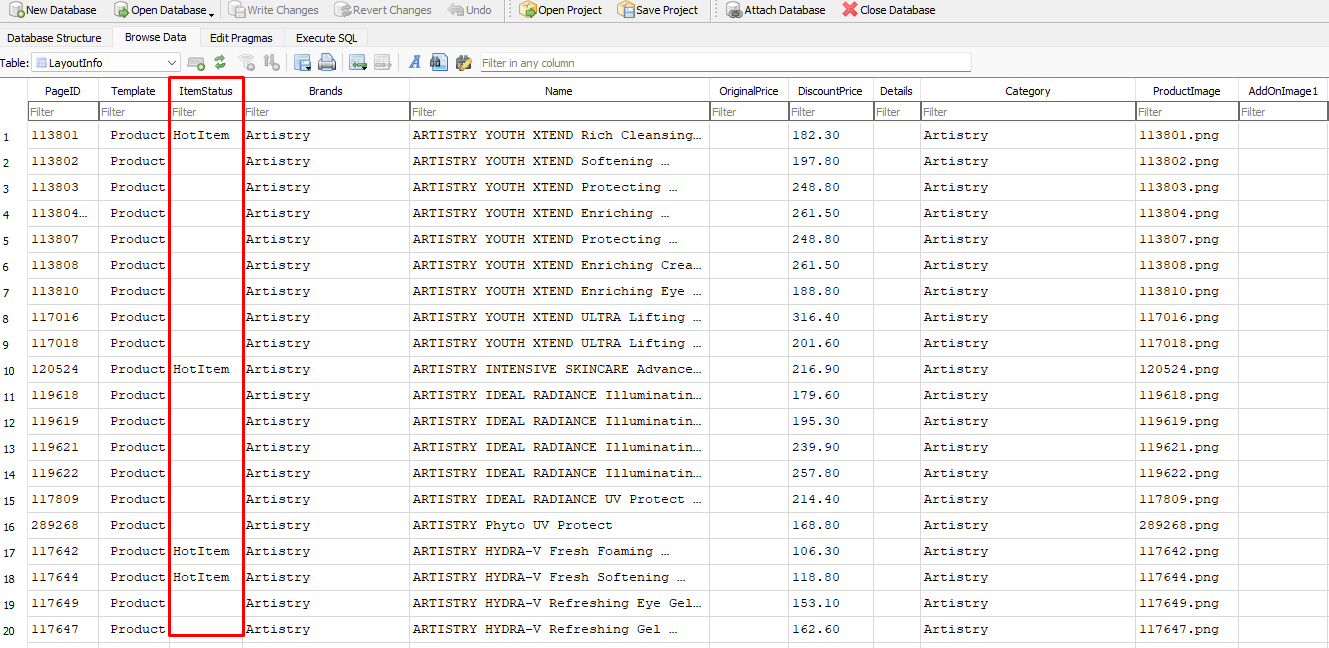The width and height of the screenshot is (1329, 648).
Task: Click the AddOnImage1 column header
Action: [x=1283, y=91]
